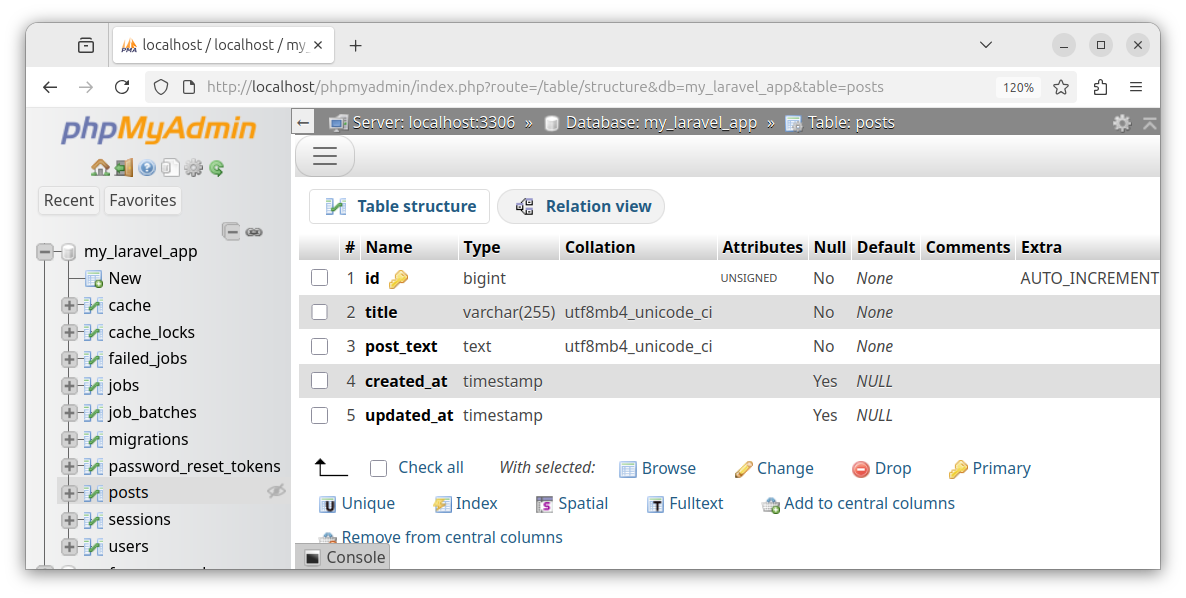Click the primary key icon beside id
The width and height of the screenshot is (1186, 598).
(x=398, y=279)
